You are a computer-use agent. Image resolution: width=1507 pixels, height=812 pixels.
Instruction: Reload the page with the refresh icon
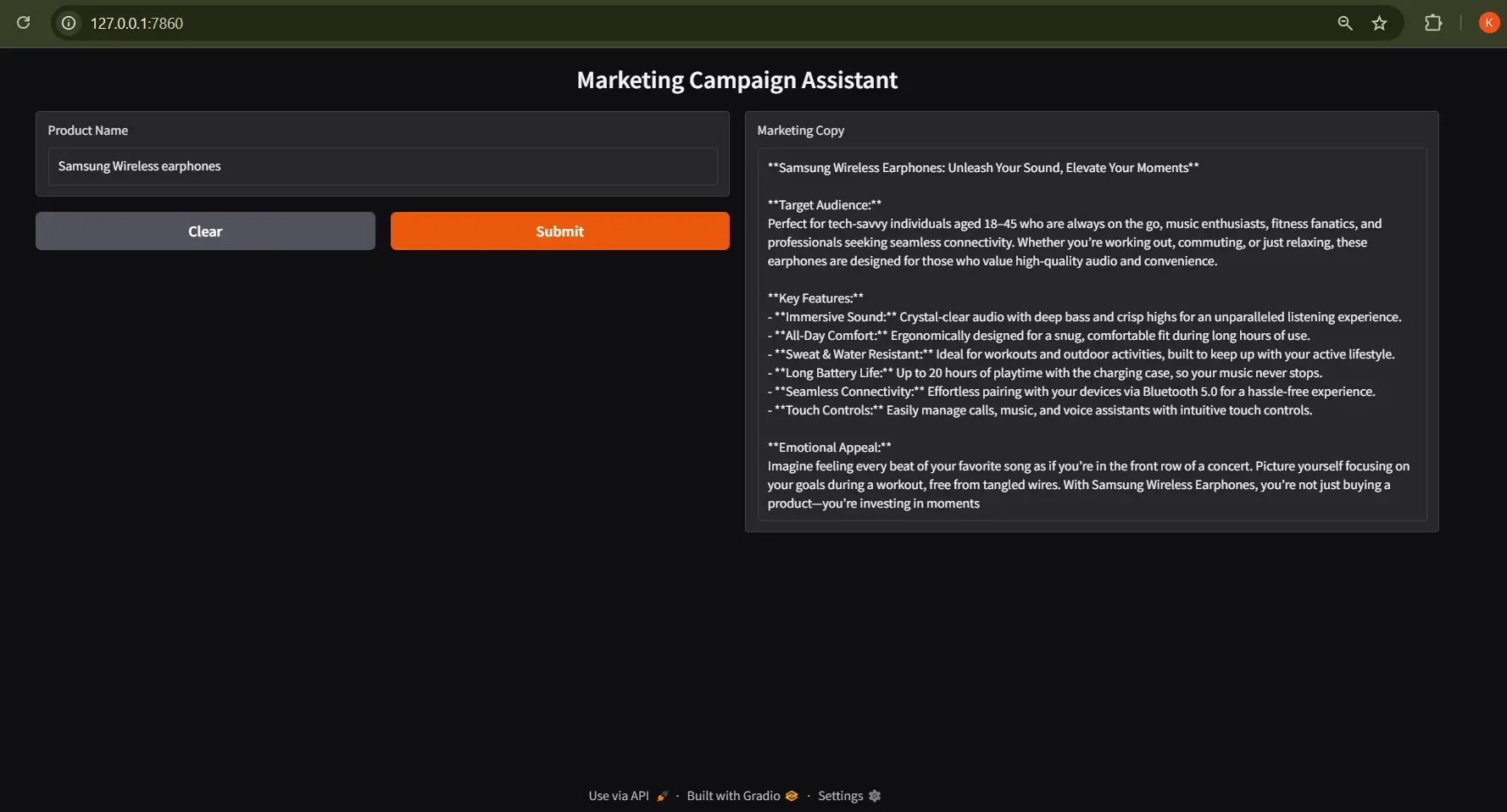(x=24, y=23)
